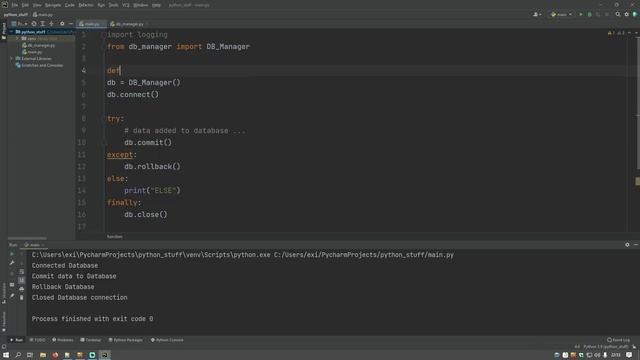This screenshot has height=360, width=640.
Task: Click python_stuff breadcrumb in navigation bar
Action: [16, 14]
